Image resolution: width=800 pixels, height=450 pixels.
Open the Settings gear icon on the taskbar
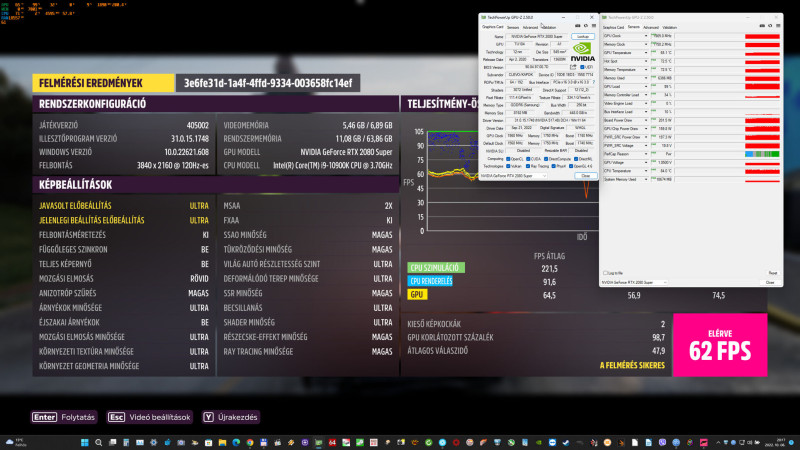[x=153, y=442]
